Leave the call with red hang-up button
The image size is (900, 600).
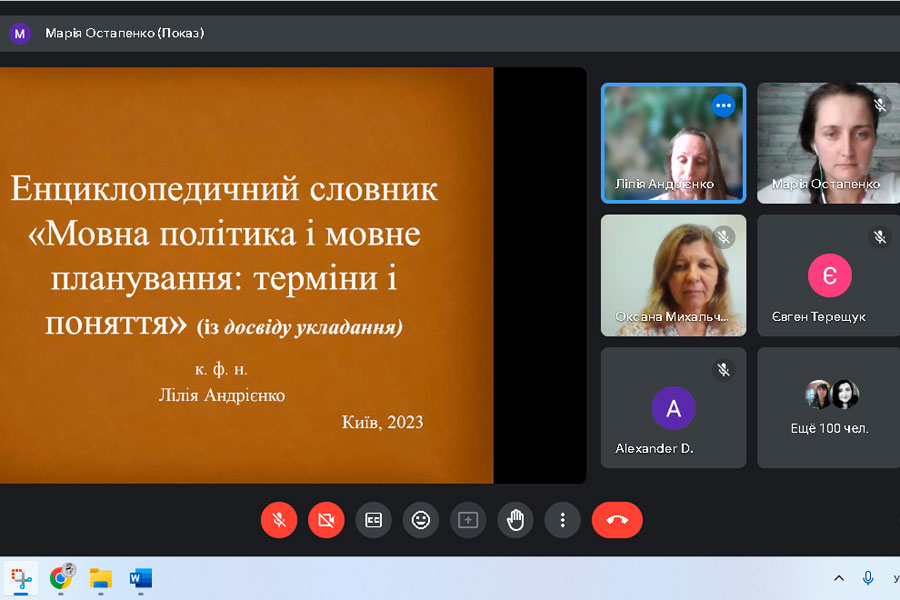[617, 520]
